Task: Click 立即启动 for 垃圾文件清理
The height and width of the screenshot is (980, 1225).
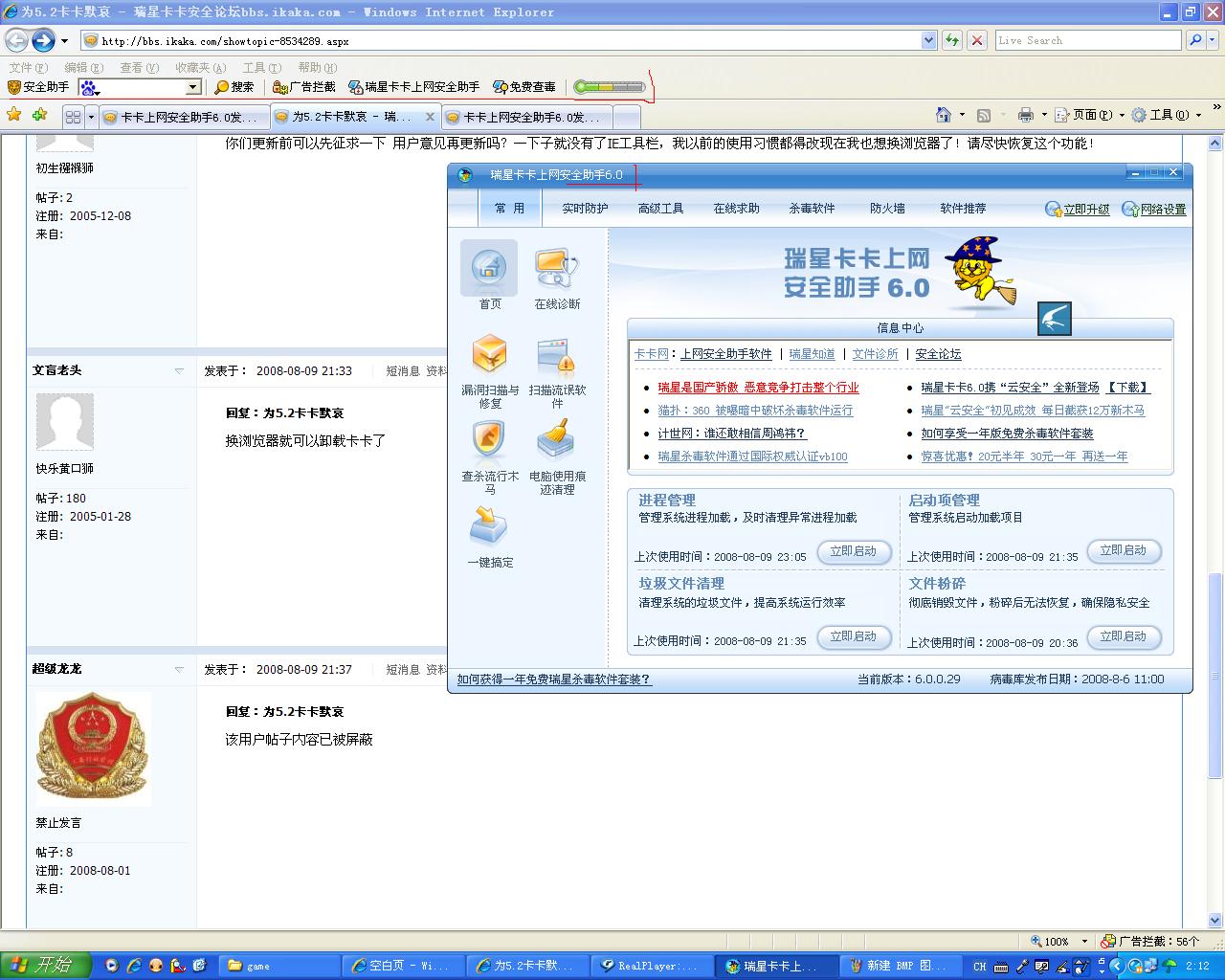Action: pyautogui.click(x=854, y=637)
